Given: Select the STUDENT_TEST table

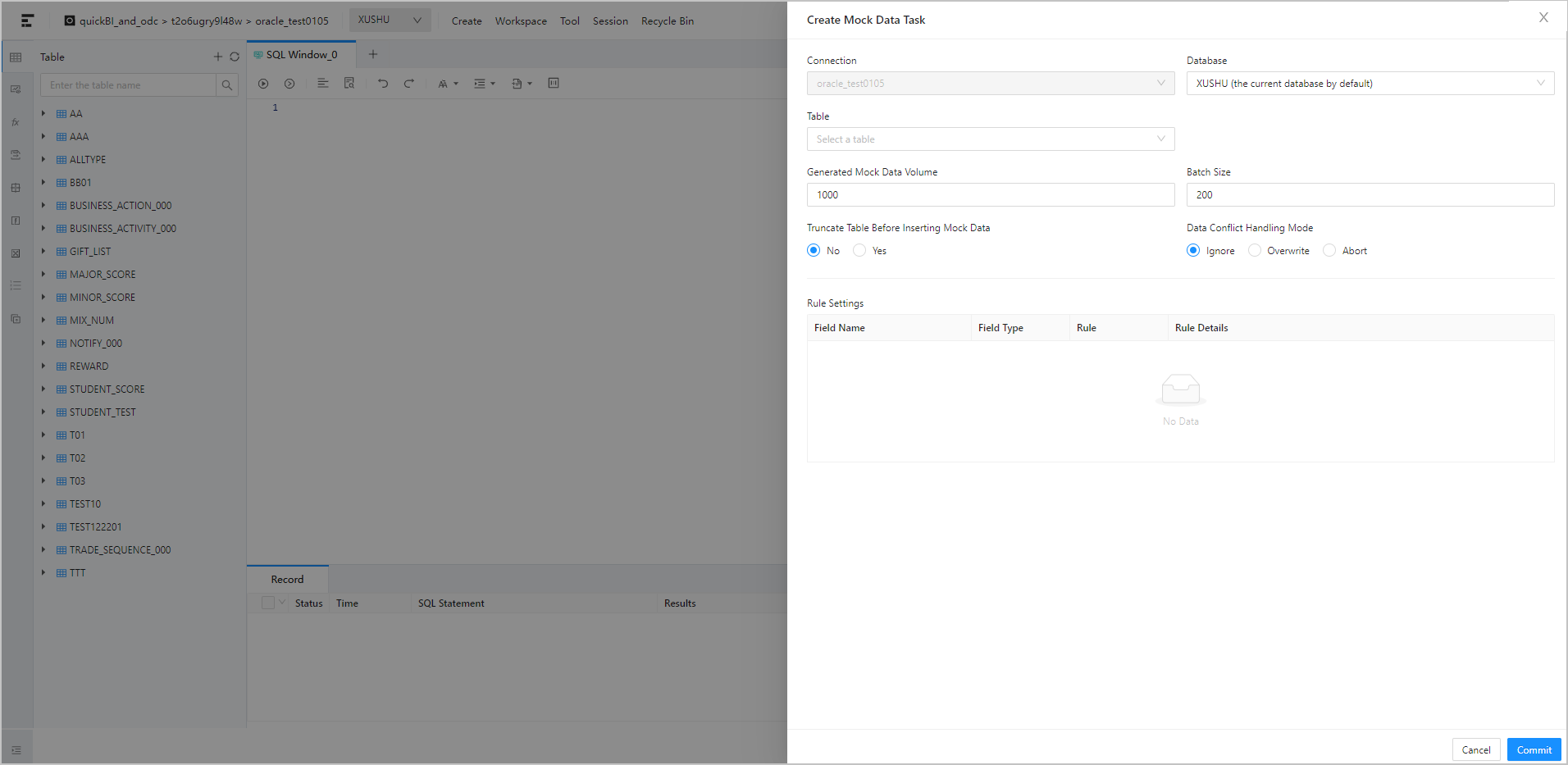Looking at the screenshot, I should pos(103,412).
